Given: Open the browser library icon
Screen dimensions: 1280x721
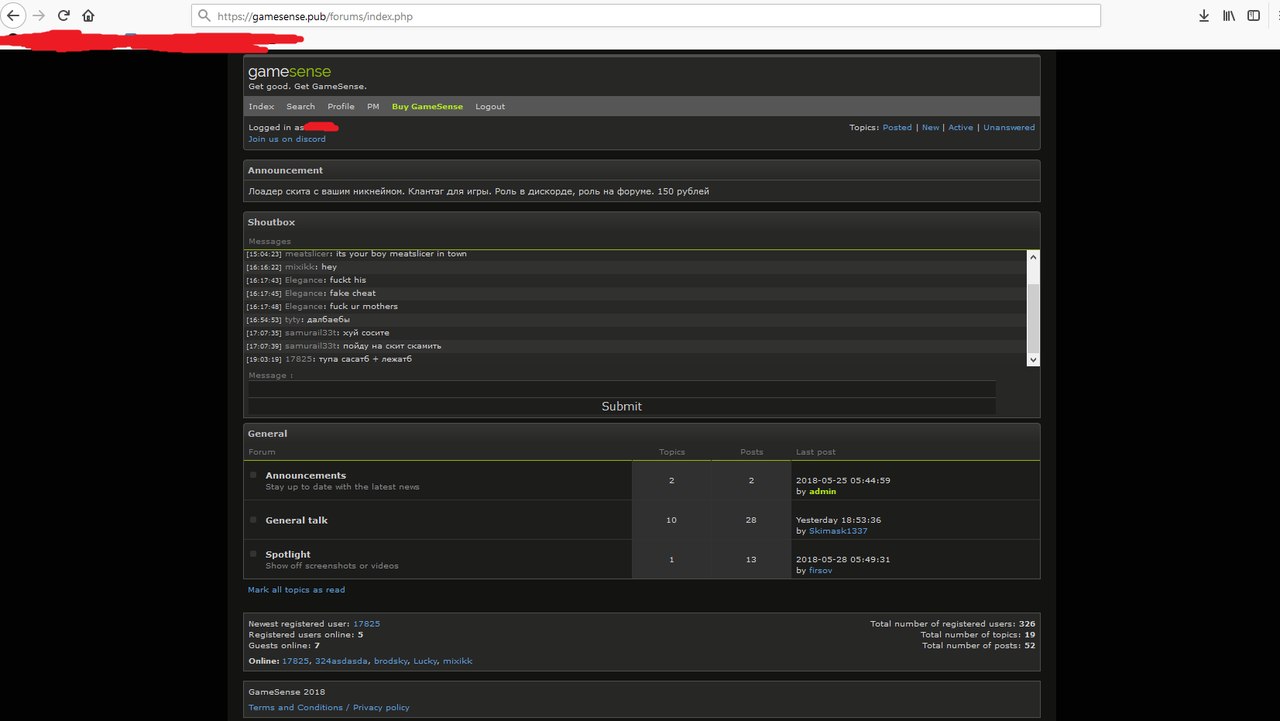Looking at the screenshot, I should [1230, 16].
